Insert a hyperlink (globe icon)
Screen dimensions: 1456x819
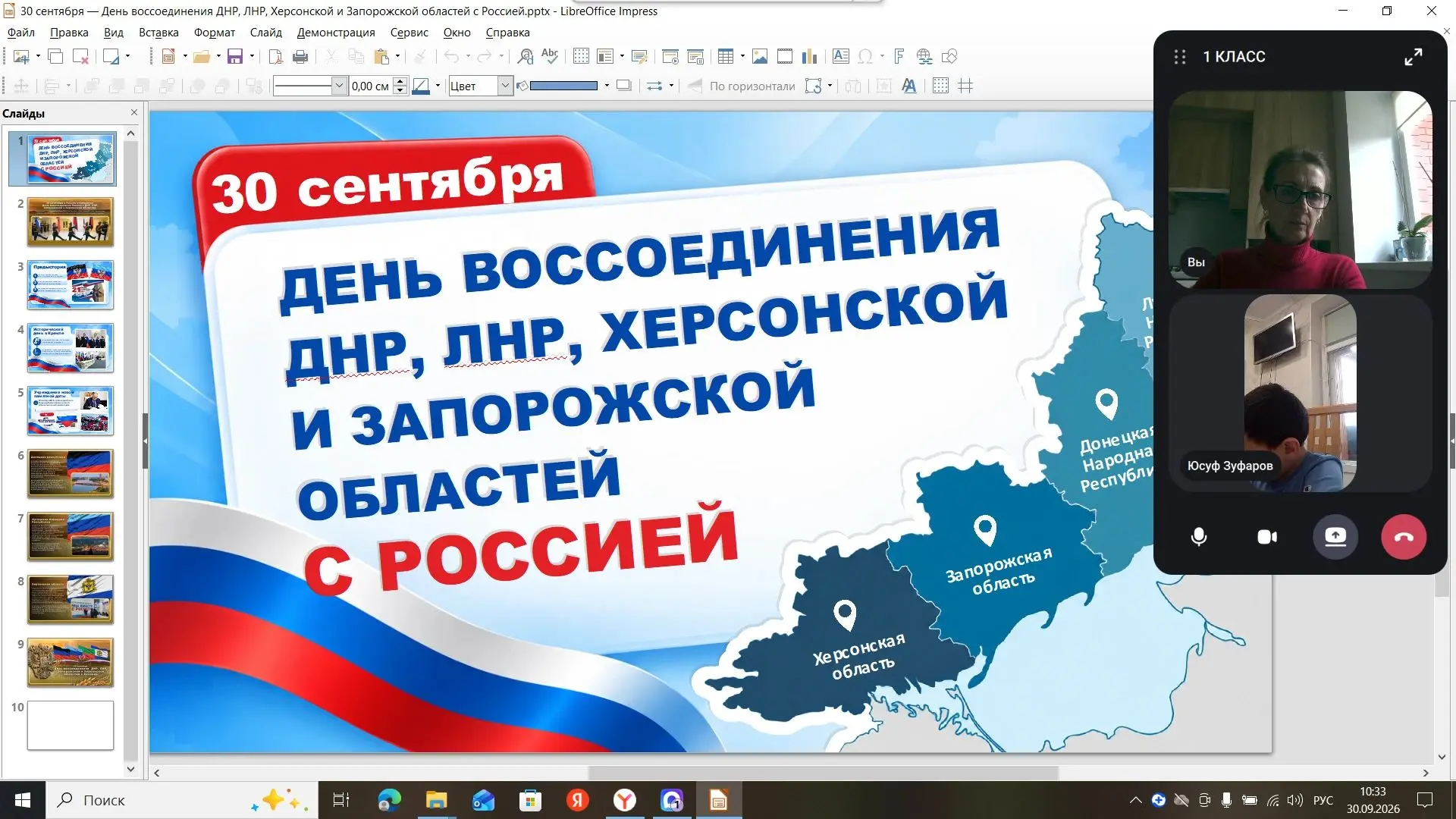tap(924, 56)
